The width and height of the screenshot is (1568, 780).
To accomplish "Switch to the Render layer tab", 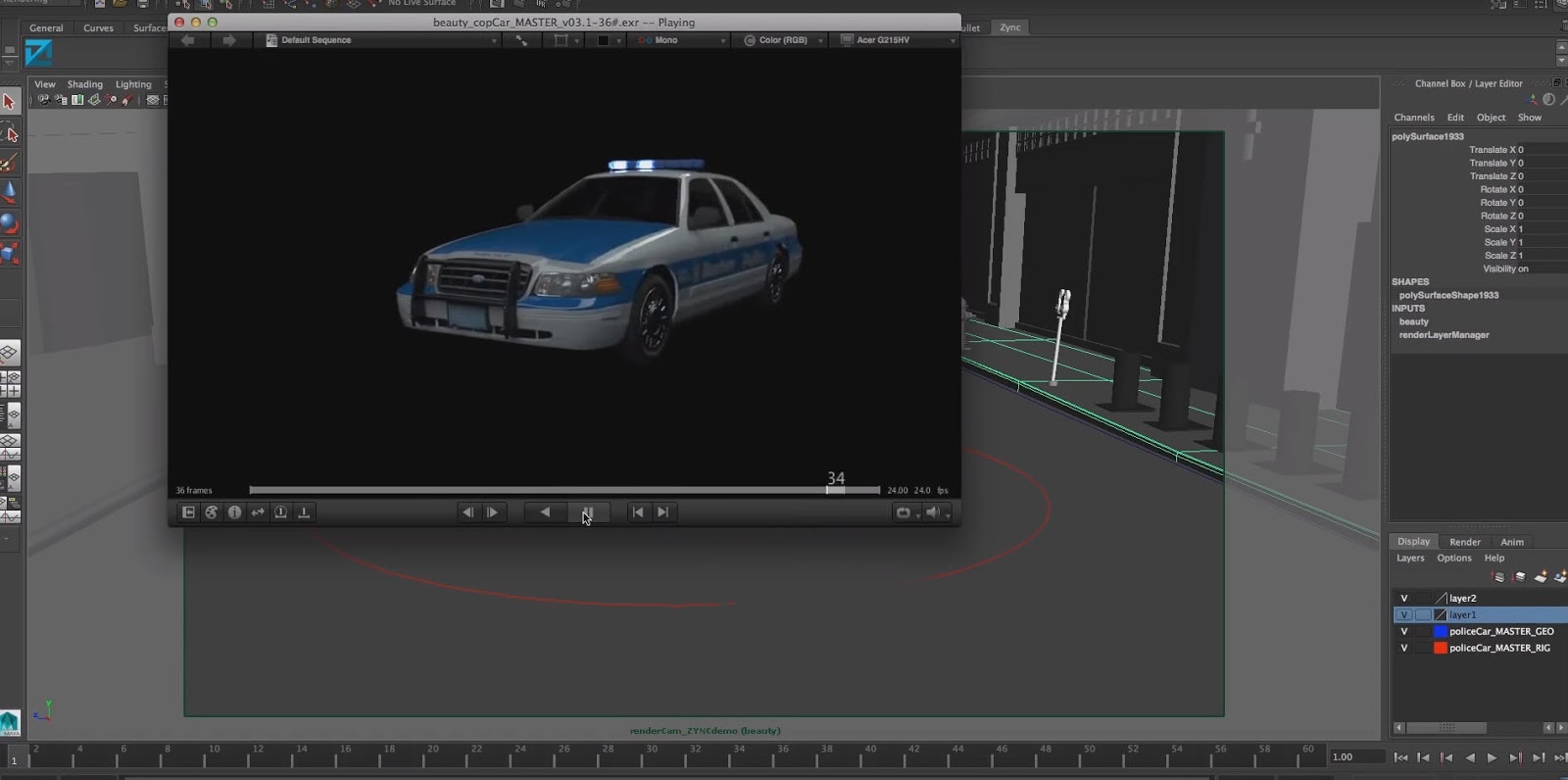I will tap(1465, 542).
